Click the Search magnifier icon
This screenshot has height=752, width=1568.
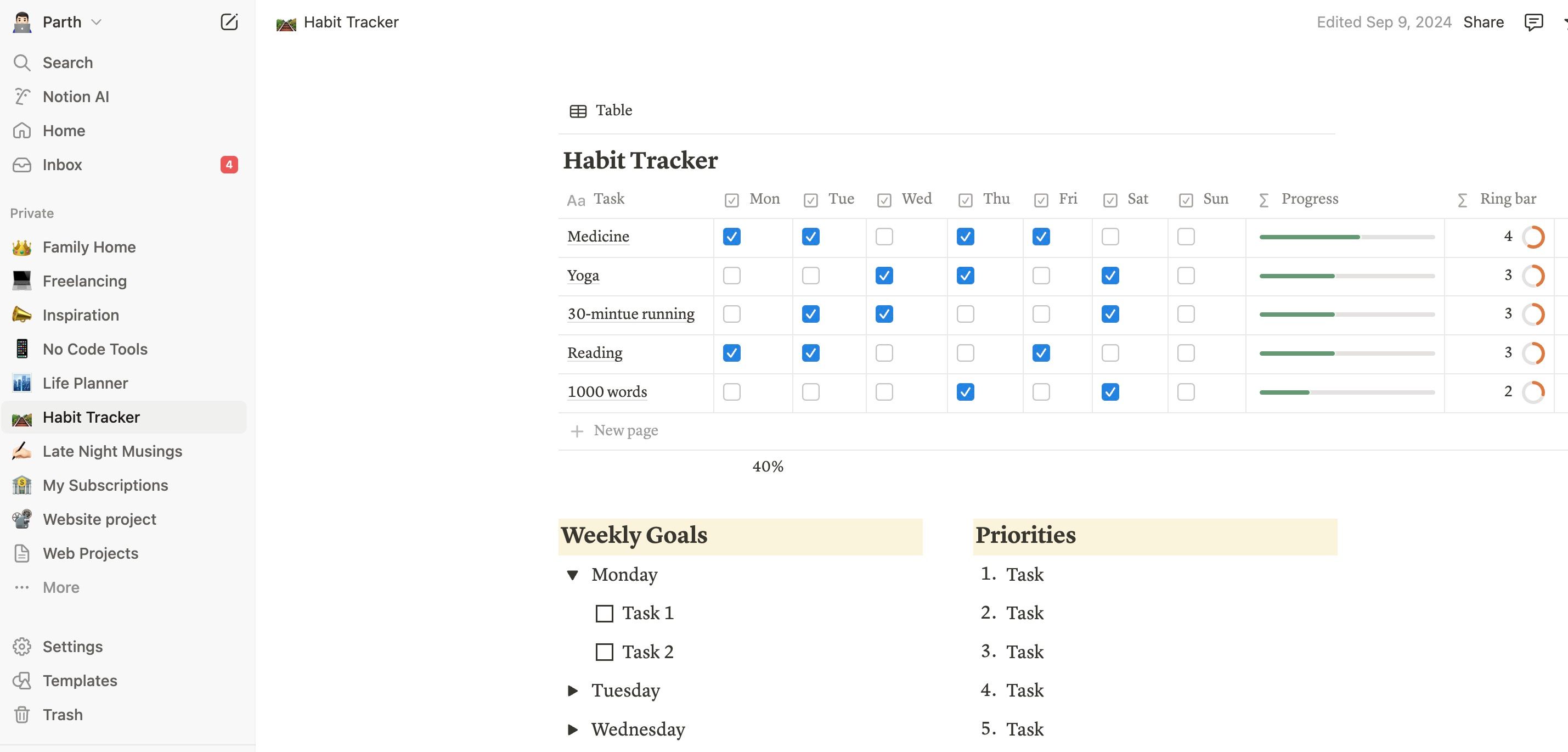pos(22,63)
